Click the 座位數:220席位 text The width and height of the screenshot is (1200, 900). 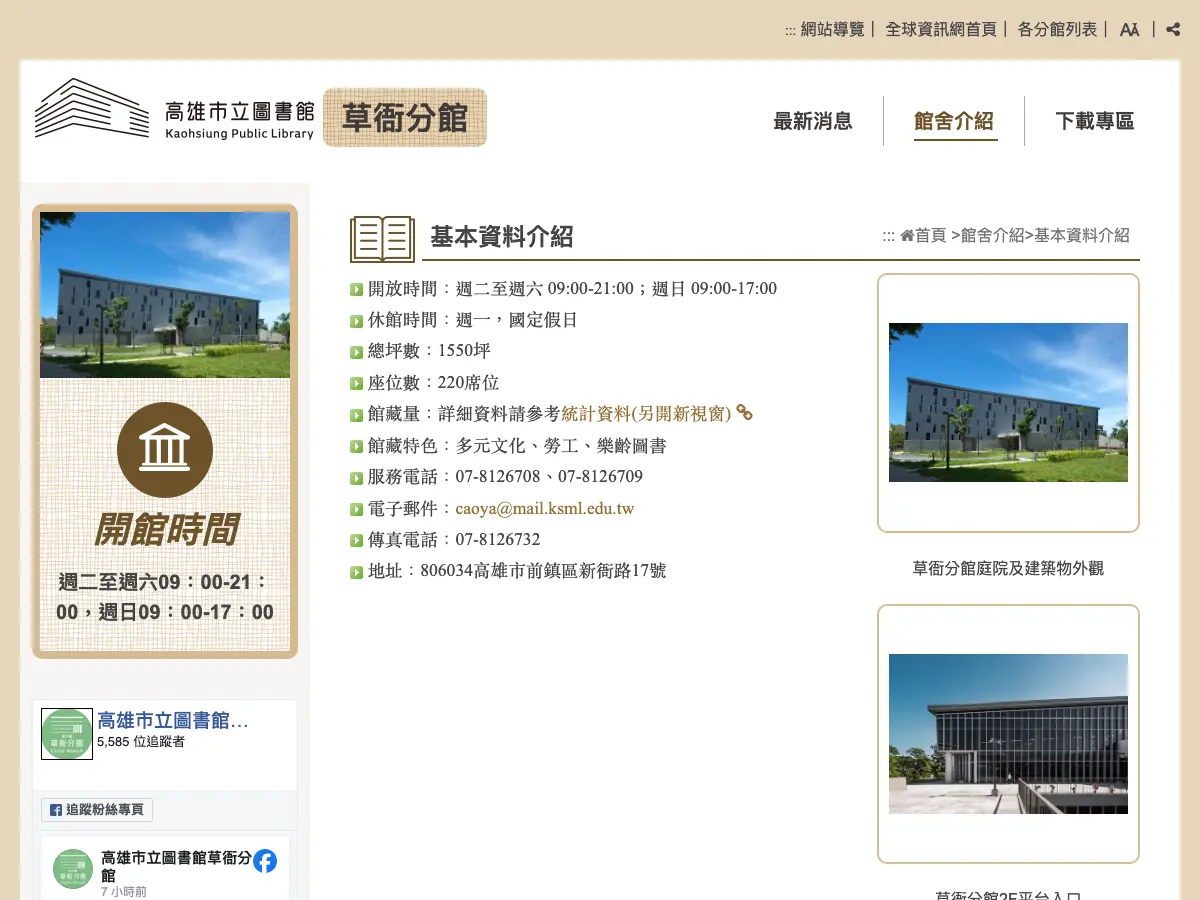click(433, 382)
